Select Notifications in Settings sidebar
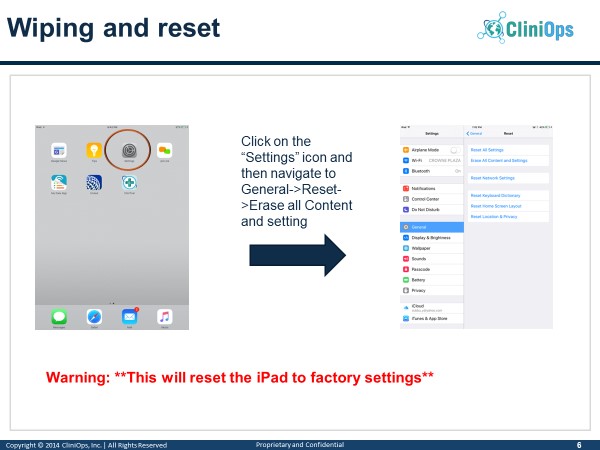Viewport: 600px width, 450px height. (432, 188)
